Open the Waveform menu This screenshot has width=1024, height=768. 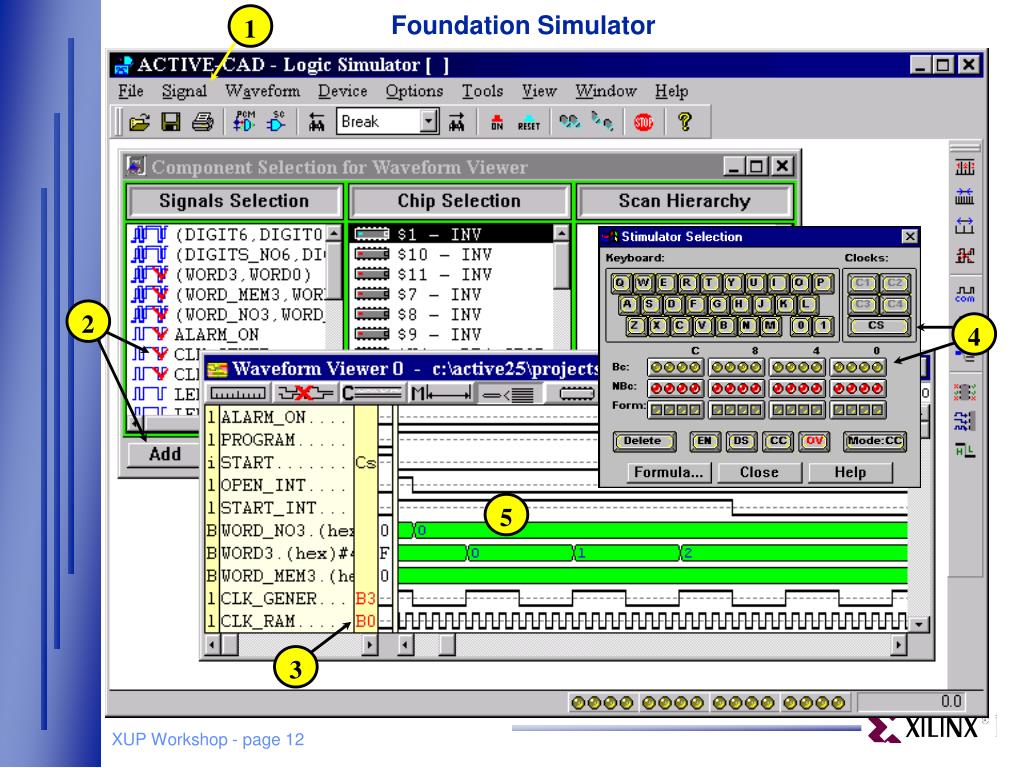tap(263, 91)
